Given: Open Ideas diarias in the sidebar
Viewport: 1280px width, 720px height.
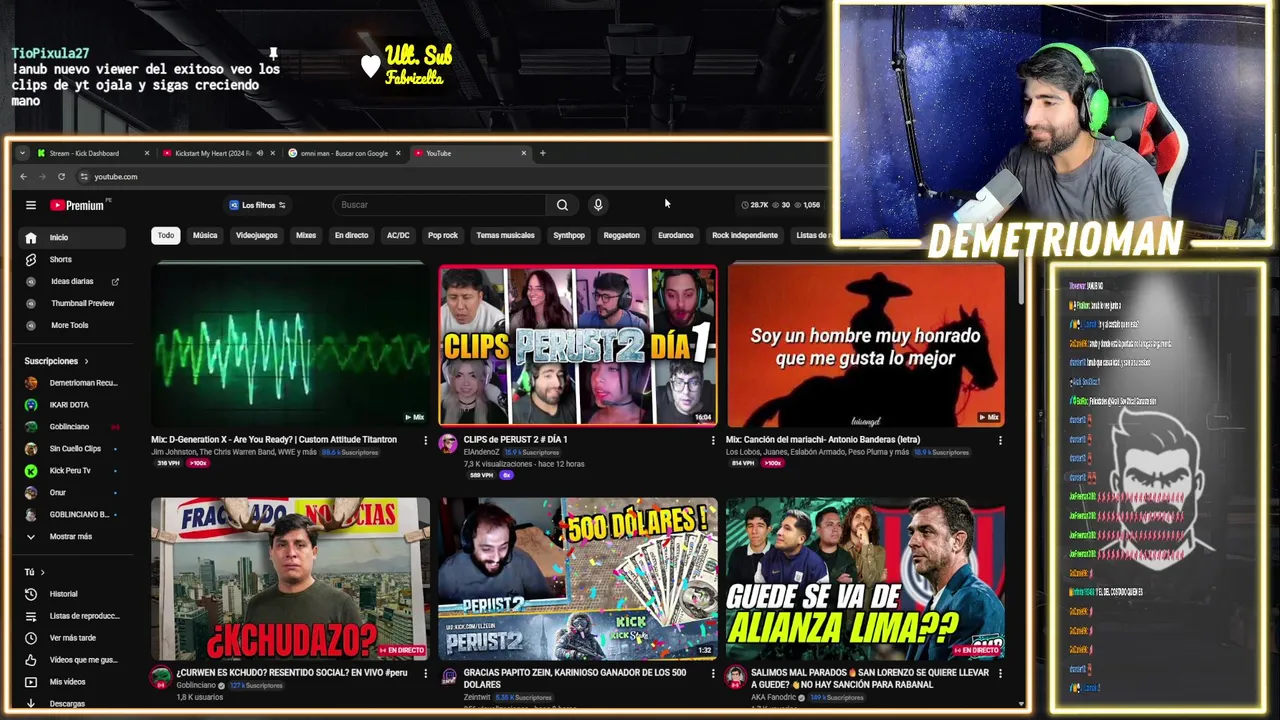Looking at the screenshot, I should click(70, 281).
